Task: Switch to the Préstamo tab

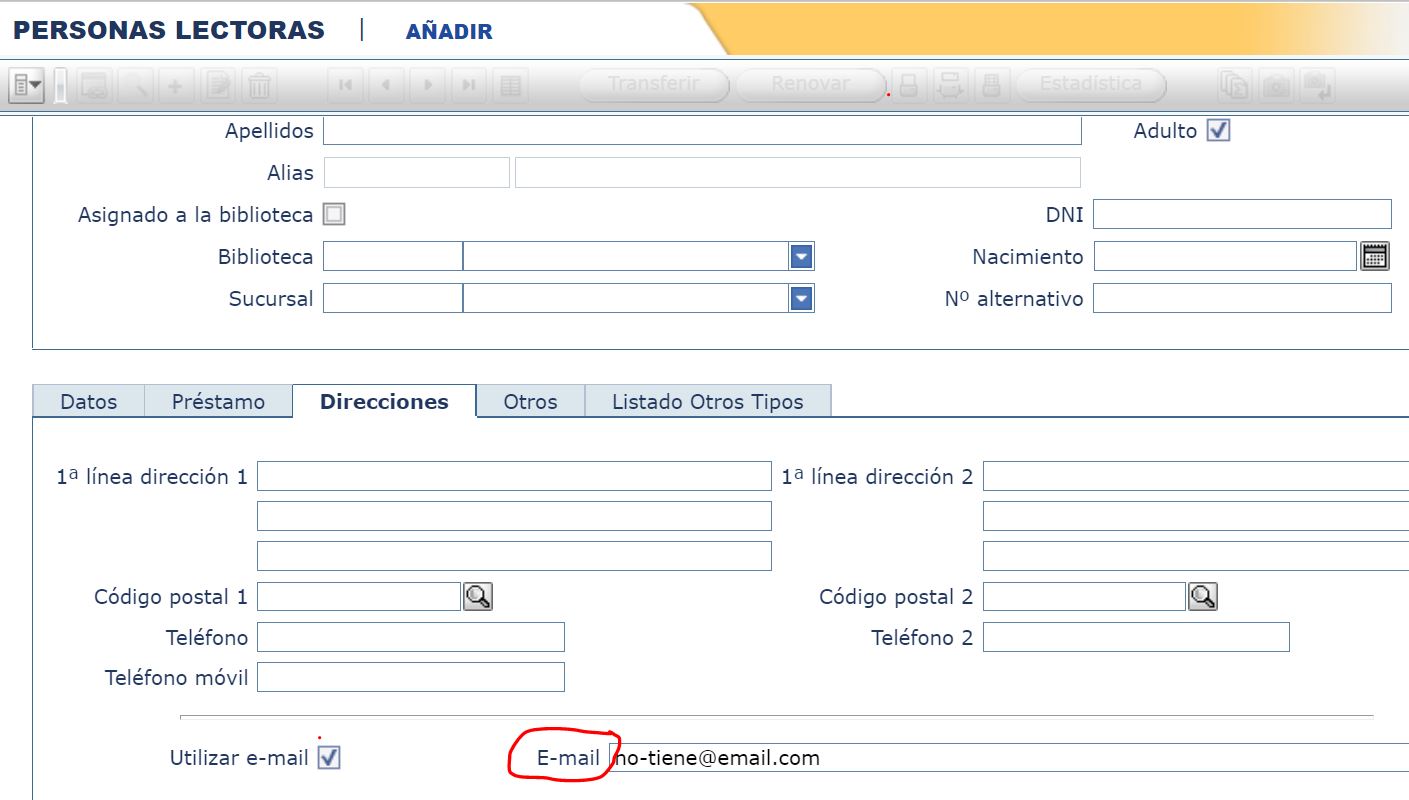Action: (218, 402)
